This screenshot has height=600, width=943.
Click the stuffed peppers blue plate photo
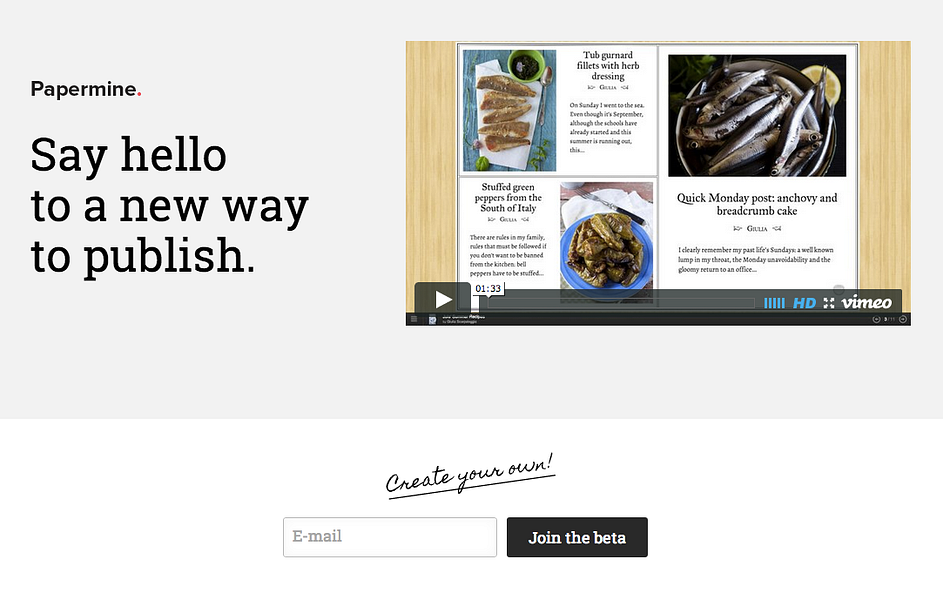pos(606,240)
